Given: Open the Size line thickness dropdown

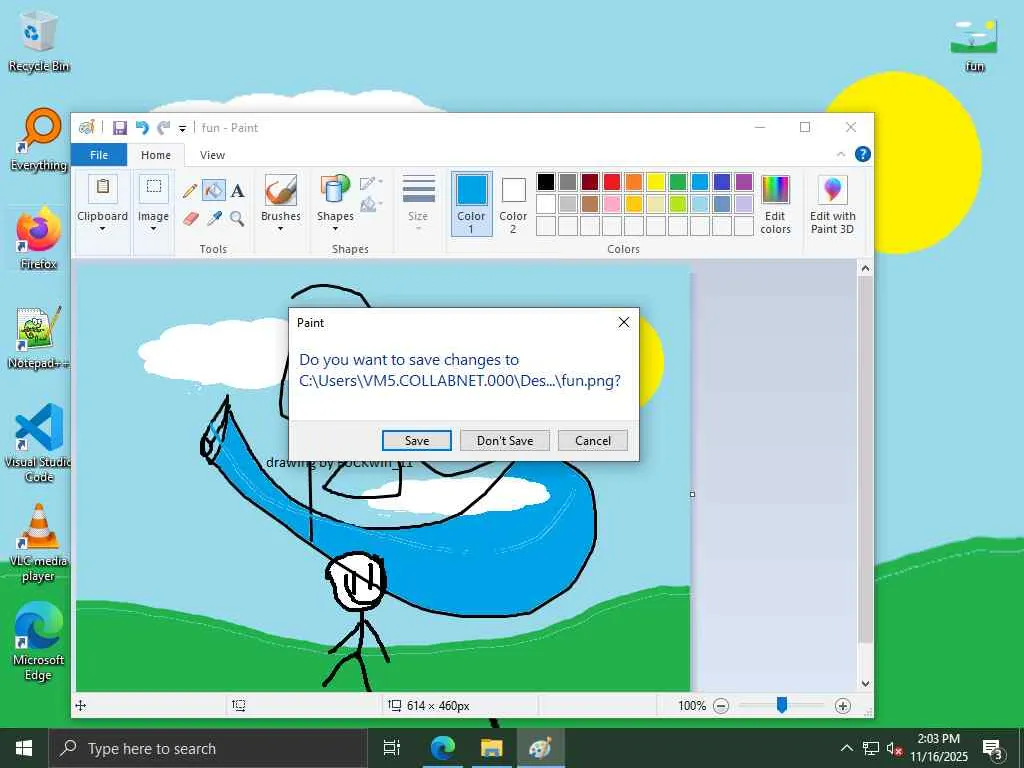Looking at the screenshot, I should point(418,202).
